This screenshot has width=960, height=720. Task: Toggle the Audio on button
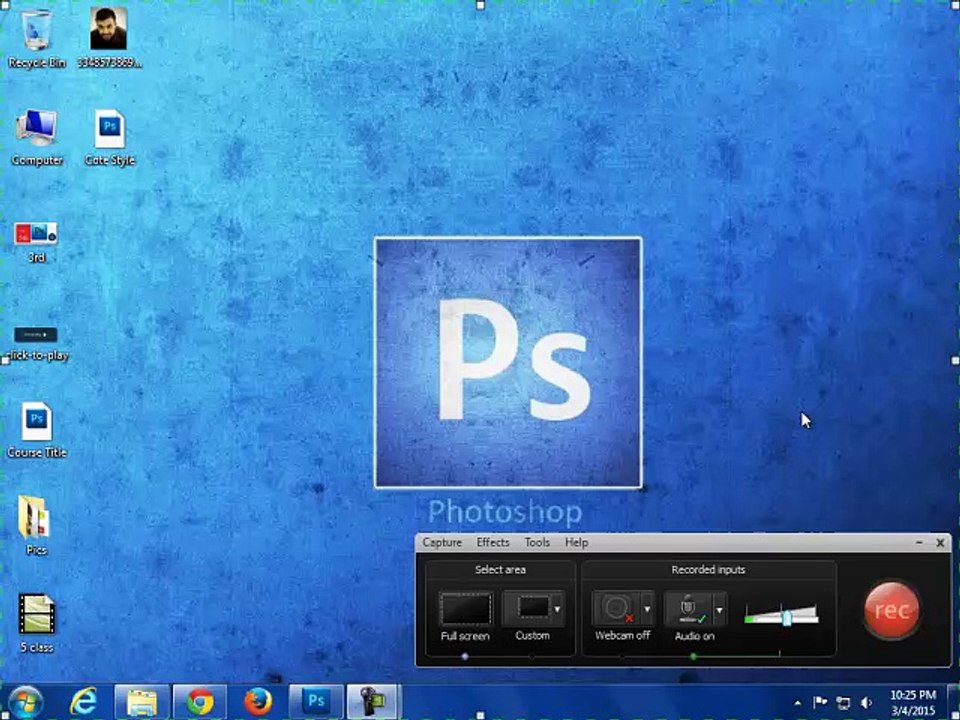689,609
